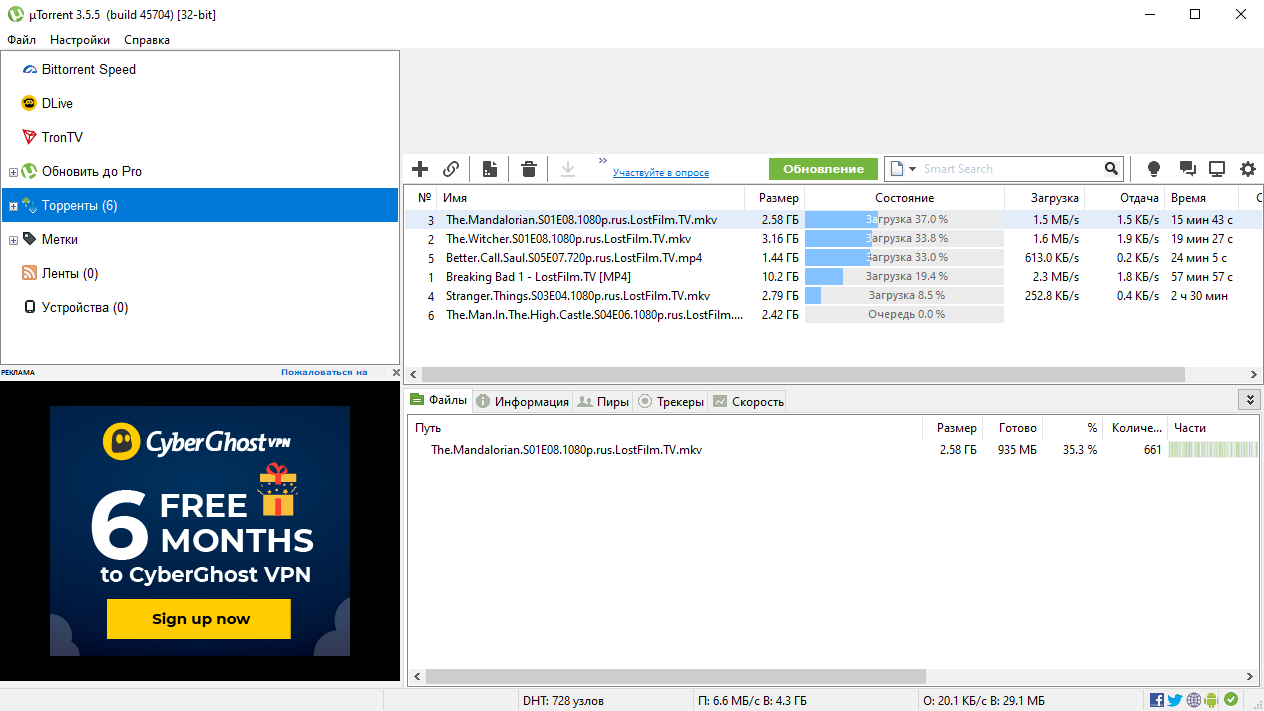The width and height of the screenshot is (1264, 711).
Task: Expand hidden toolbar items chevron
Action: [x=603, y=160]
